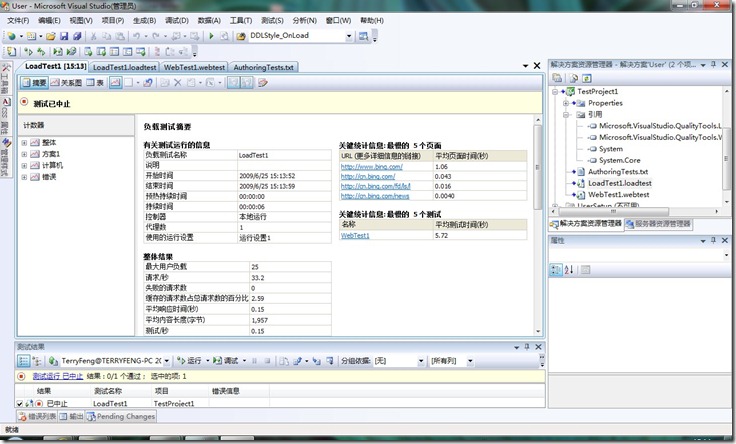736x444 pixels.
Task: Open the 分组依据 group-by dropdown
Action: tap(421, 361)
